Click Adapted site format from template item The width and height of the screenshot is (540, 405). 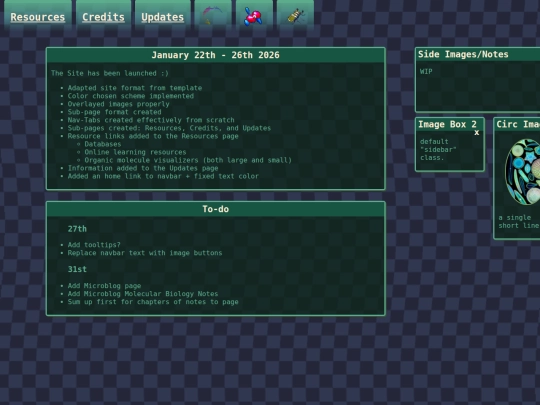(135, 88)
